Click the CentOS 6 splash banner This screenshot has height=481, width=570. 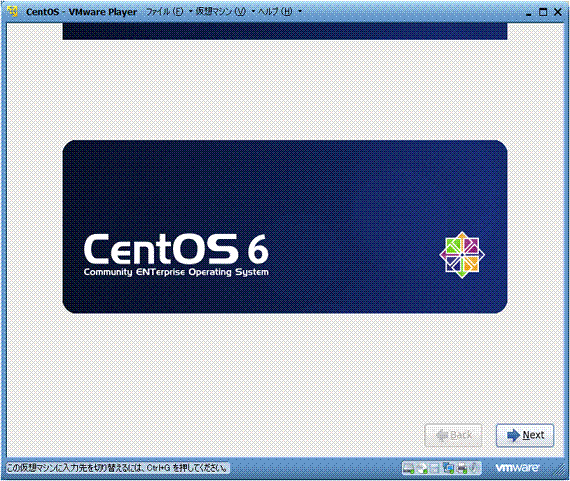285,227
